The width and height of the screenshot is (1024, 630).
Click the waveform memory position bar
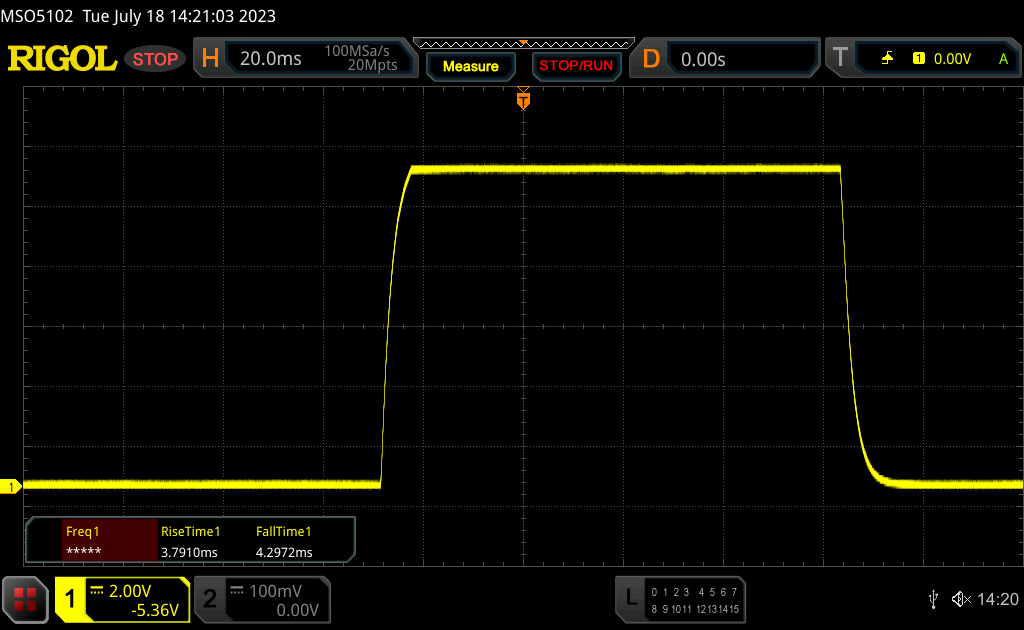pyautogui.click(x=524, y=44)
